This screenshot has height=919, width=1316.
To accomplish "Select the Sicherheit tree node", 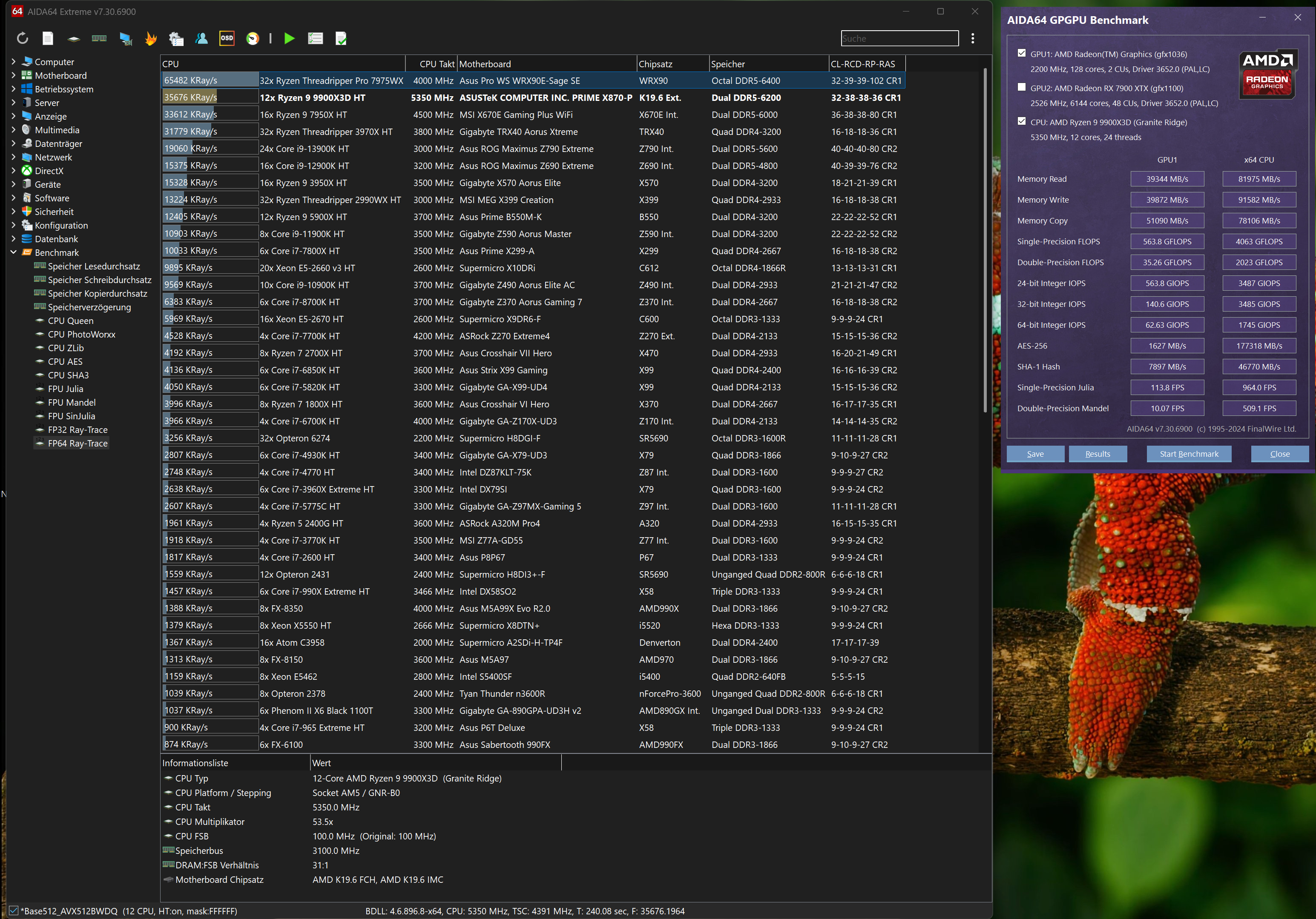I will pos(54,212).
